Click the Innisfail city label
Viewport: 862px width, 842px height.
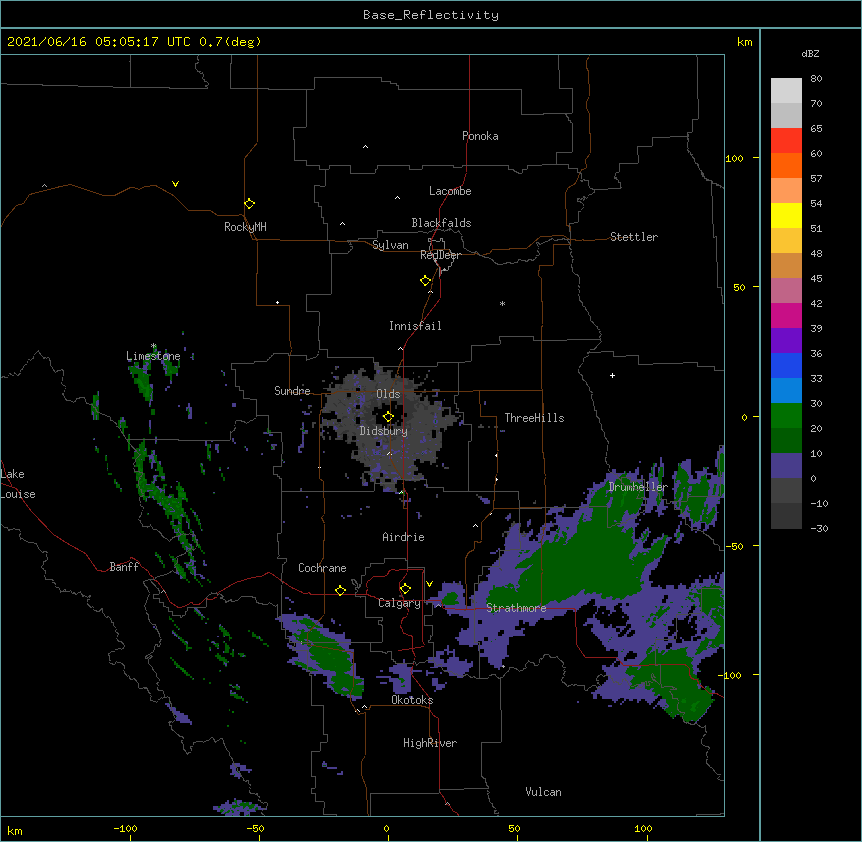(x=415, y=326)
